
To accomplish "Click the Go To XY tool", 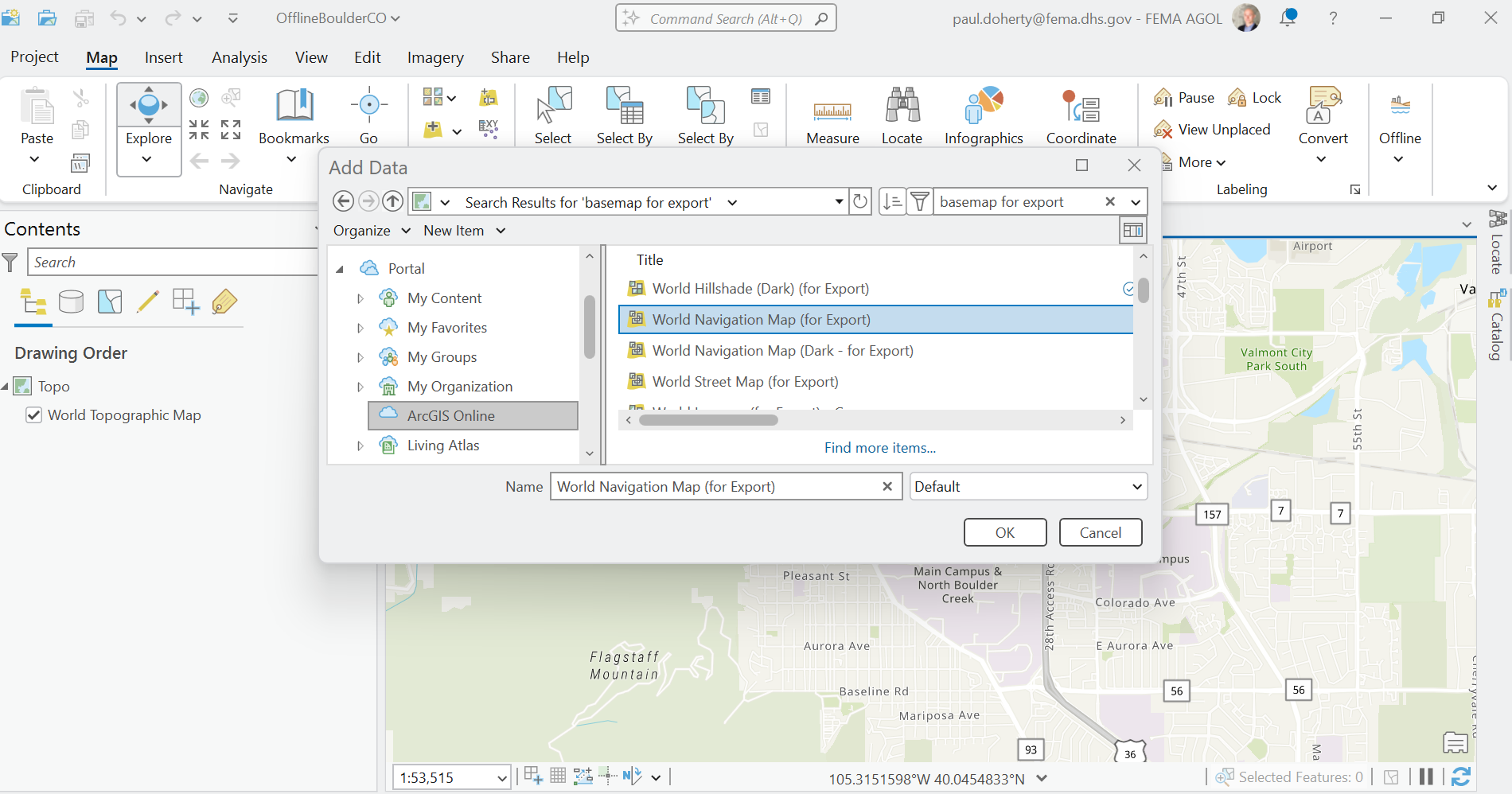I will click(368, 117).
